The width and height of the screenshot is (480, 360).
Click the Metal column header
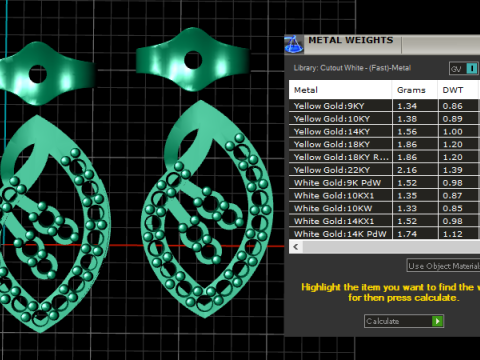340,90
